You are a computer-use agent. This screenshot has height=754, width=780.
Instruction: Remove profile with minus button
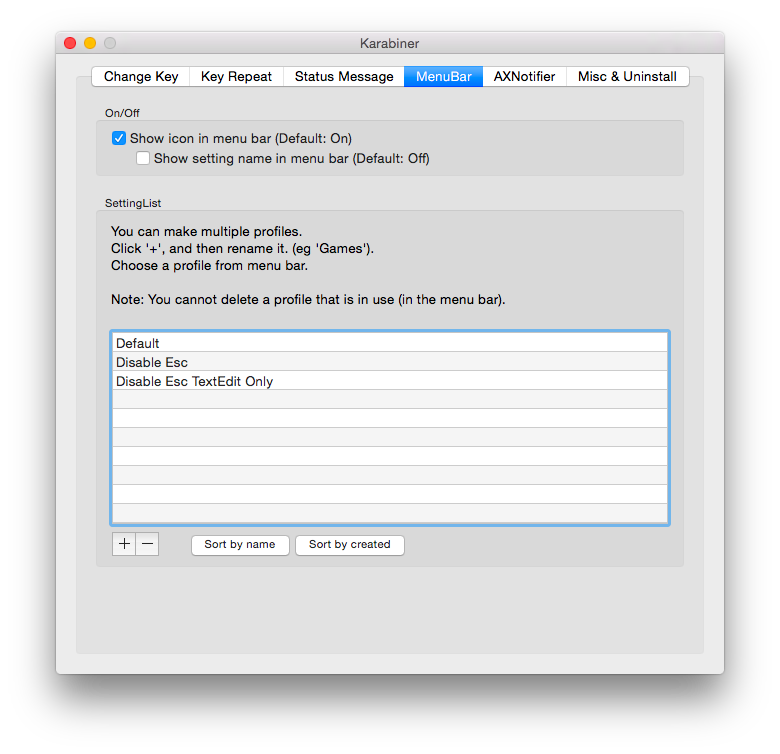147,544
